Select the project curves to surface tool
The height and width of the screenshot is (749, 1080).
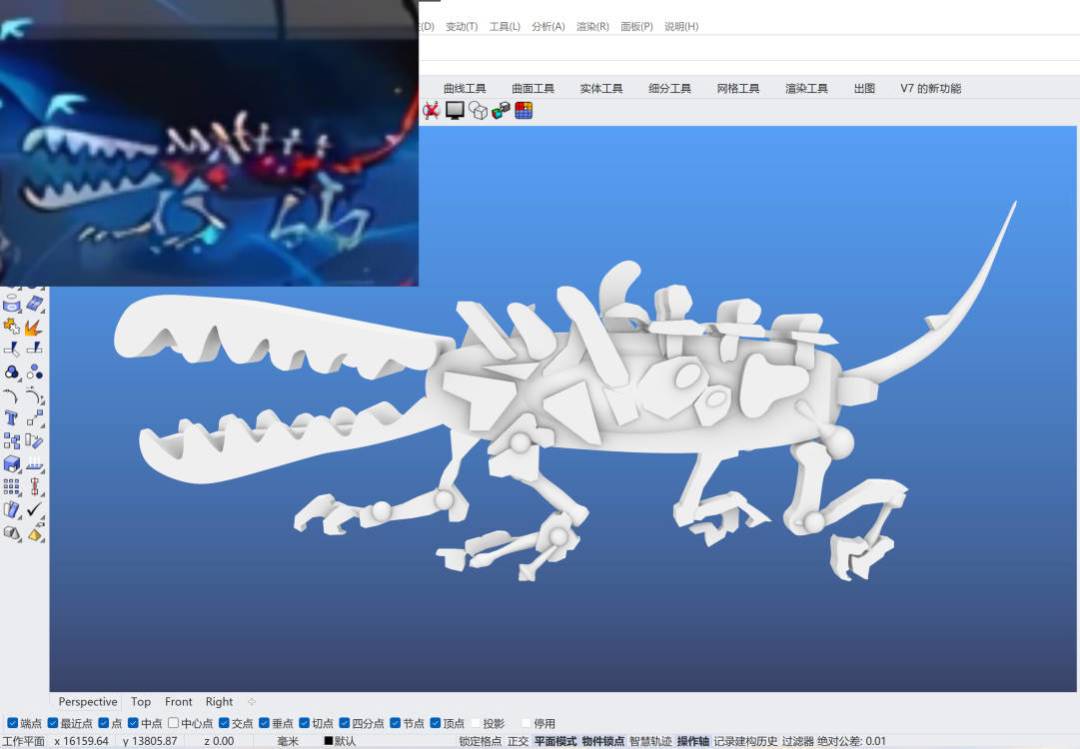click(34, 464)
